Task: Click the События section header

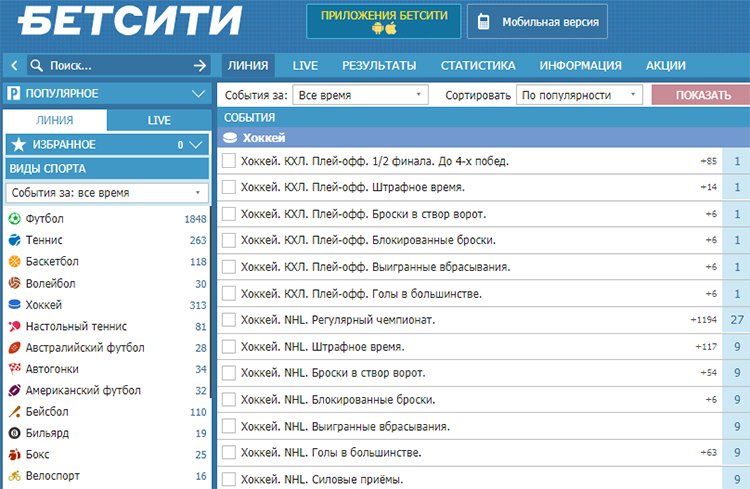Action: point(484,117)
